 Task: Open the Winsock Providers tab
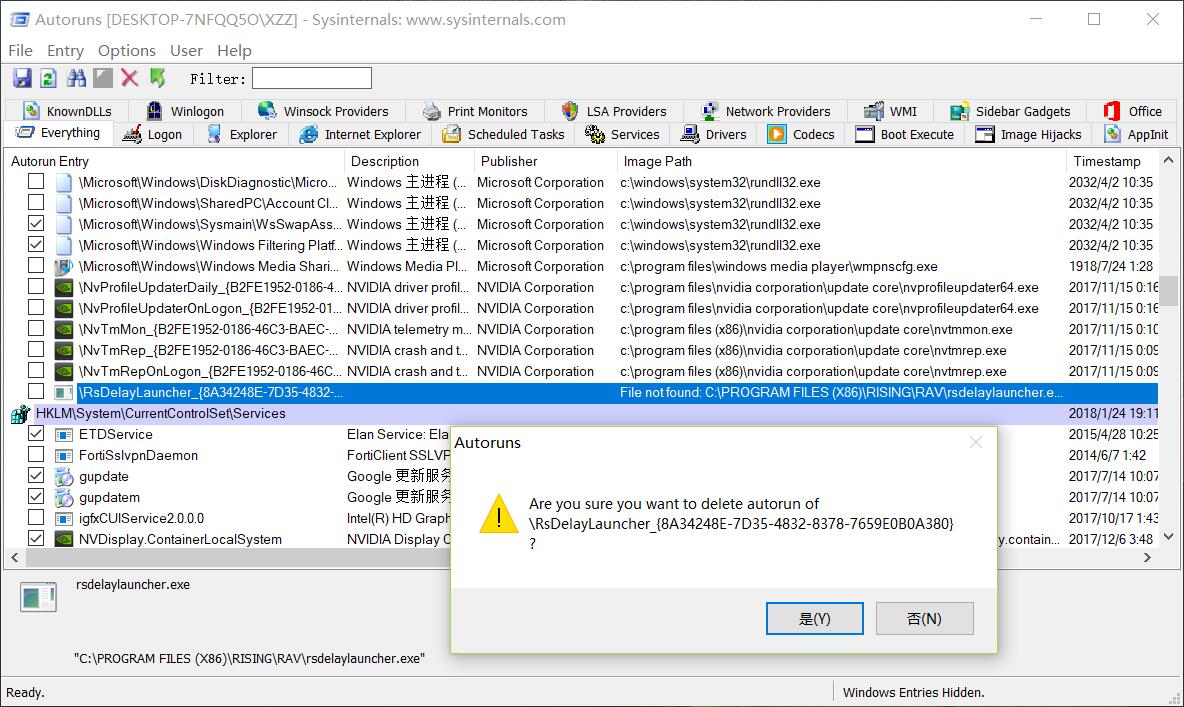click(324, 111)
